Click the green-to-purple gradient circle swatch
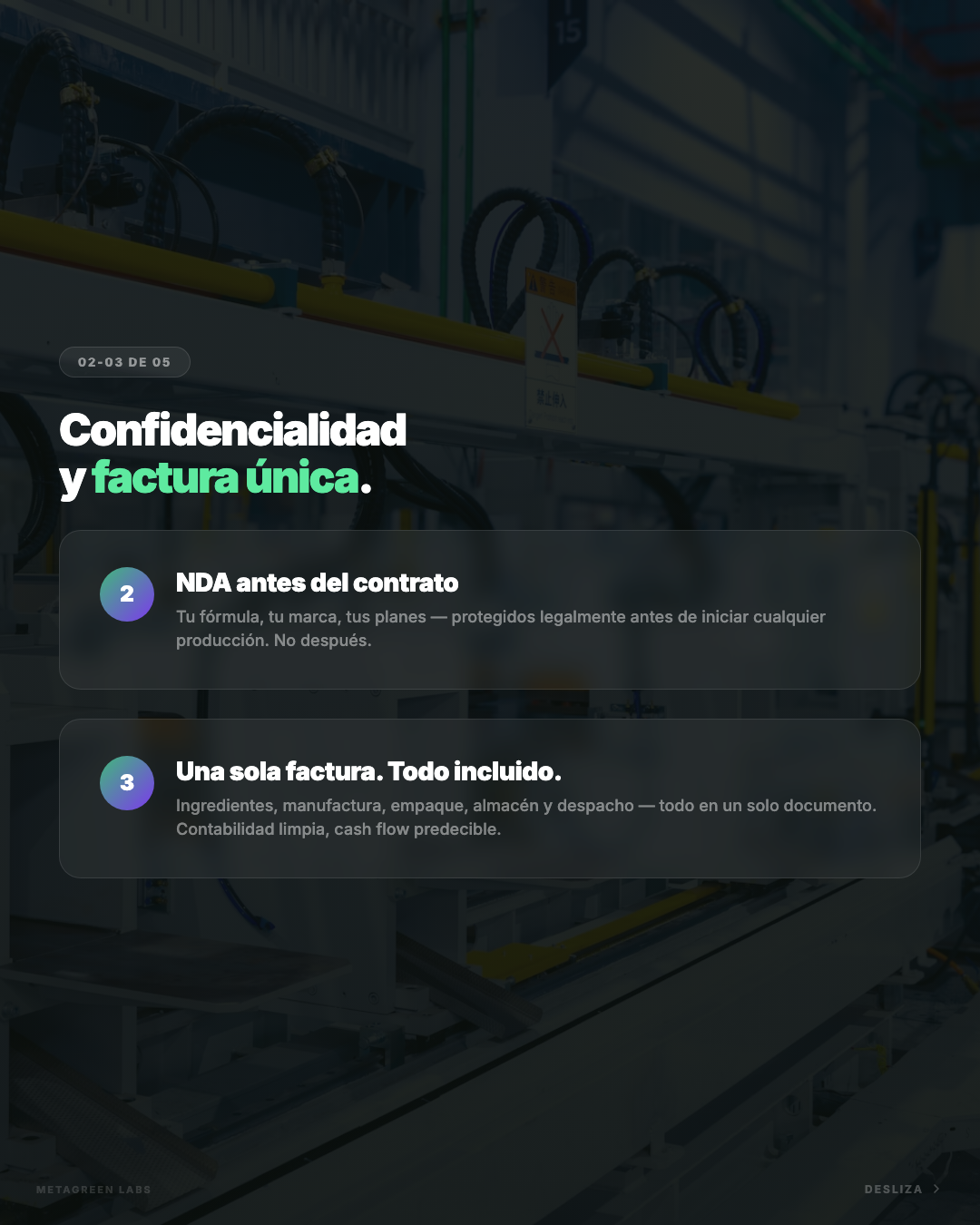The height and width of the screenshot is (1225, 980). pyautogui.click(x=127, y=594)
